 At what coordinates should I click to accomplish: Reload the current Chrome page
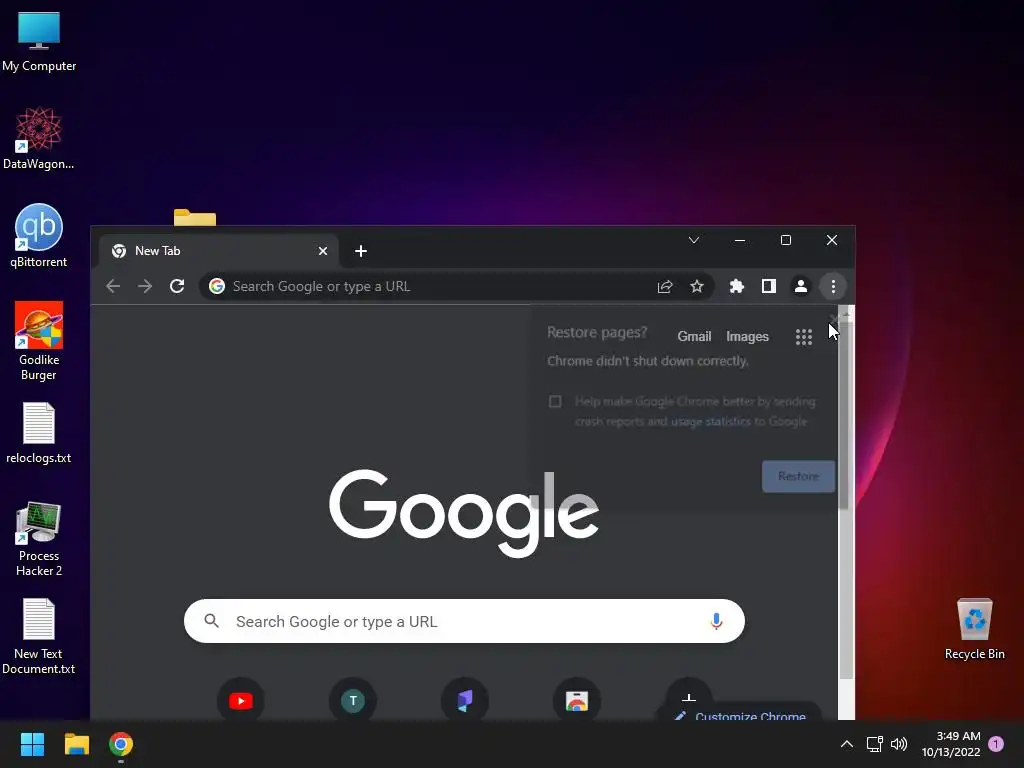click(x=177, y=286)
